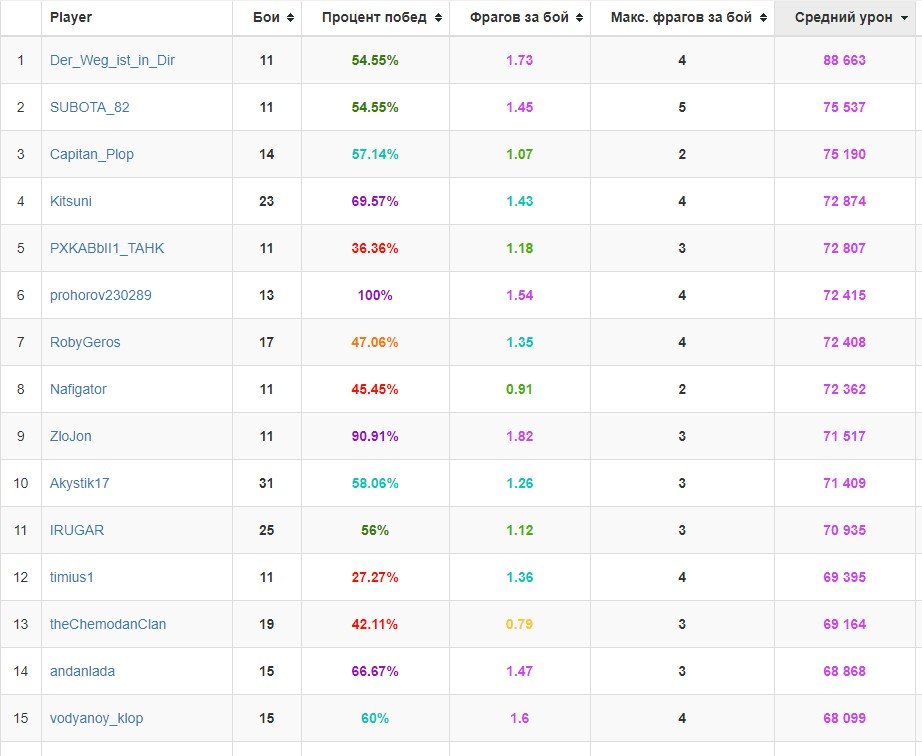Open player SUBOTA_82 profile
Screen dimensions: 922x756
(89, 108)
